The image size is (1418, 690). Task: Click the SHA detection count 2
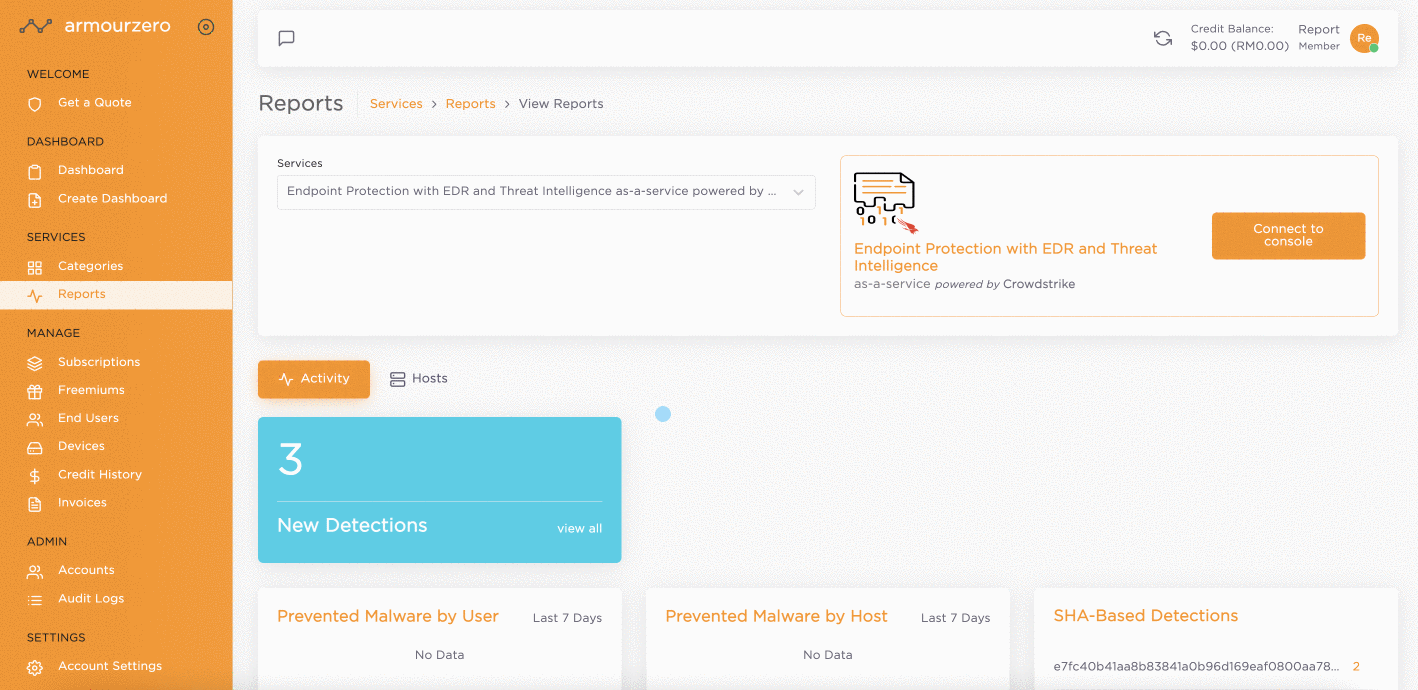click(1356, 667)
